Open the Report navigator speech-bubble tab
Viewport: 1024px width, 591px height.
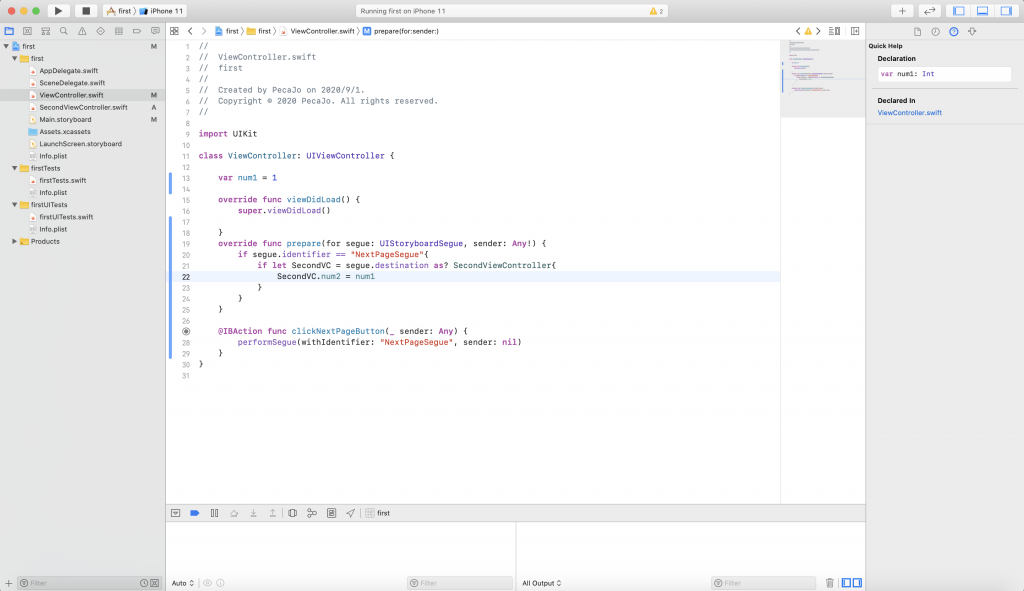155,31
